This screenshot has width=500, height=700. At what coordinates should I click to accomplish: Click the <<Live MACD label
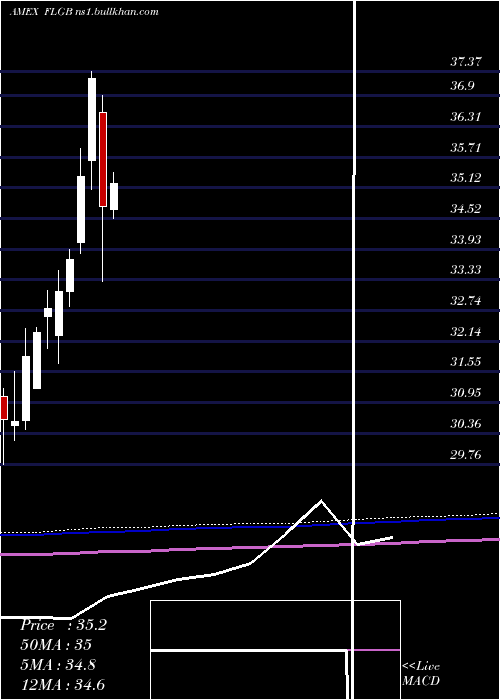[x=421, y=674]
